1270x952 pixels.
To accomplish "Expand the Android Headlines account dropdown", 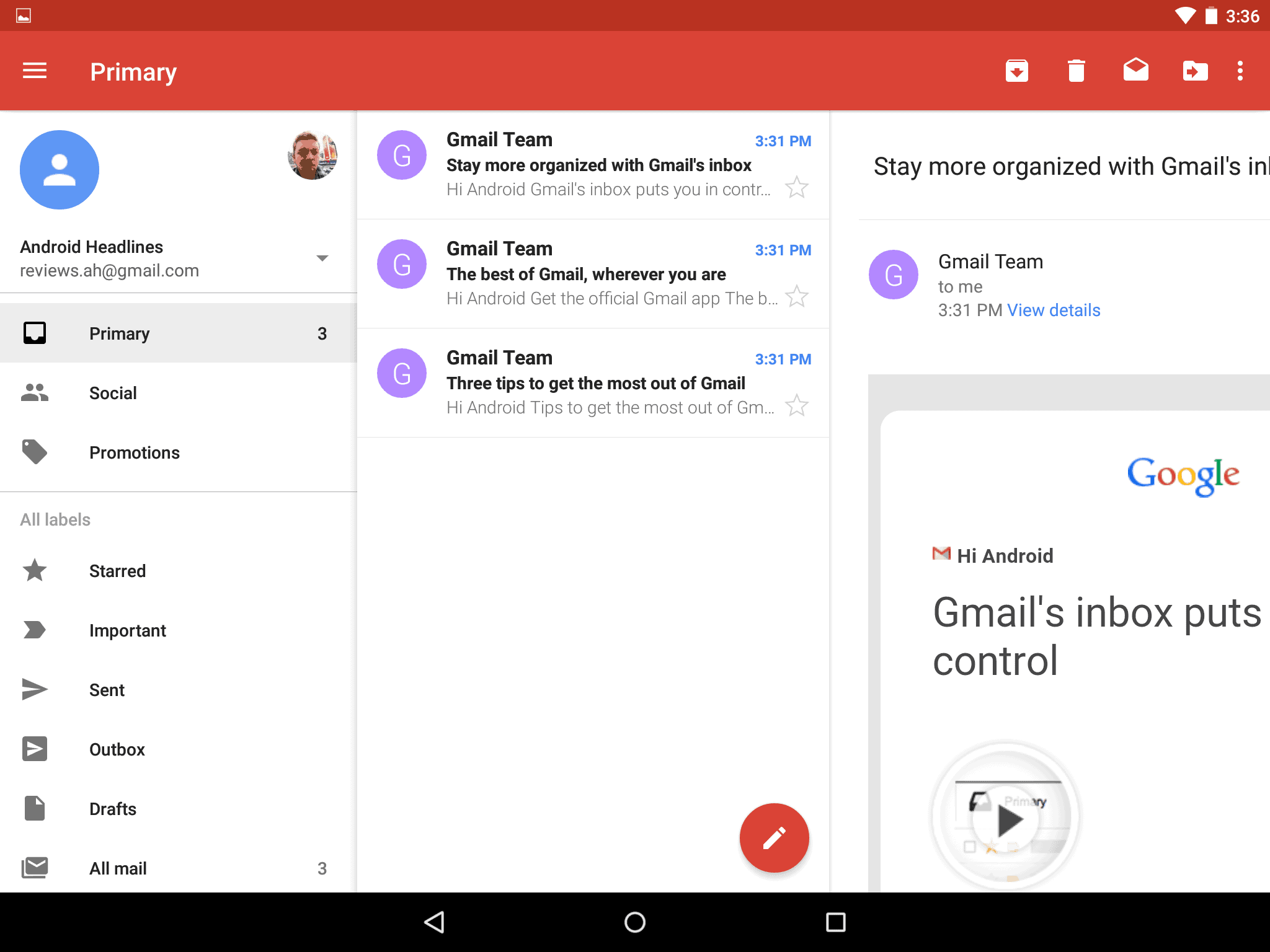I will 322,258.
